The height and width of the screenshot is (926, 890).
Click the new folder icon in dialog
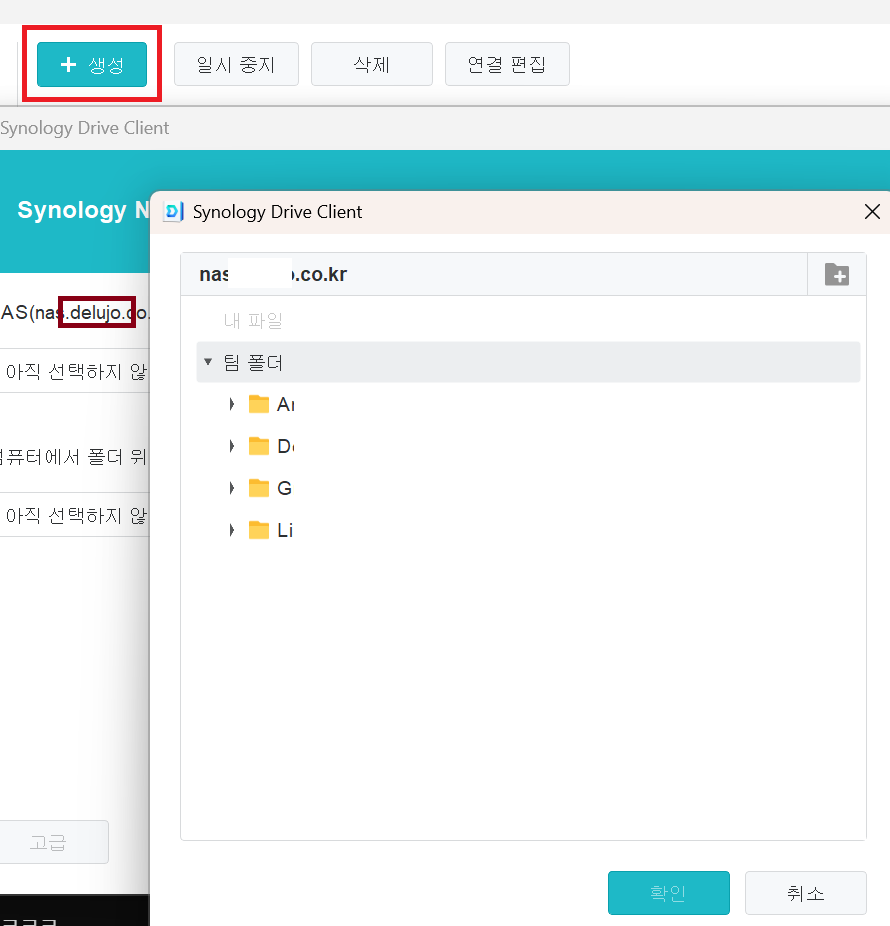click(836, 275)
